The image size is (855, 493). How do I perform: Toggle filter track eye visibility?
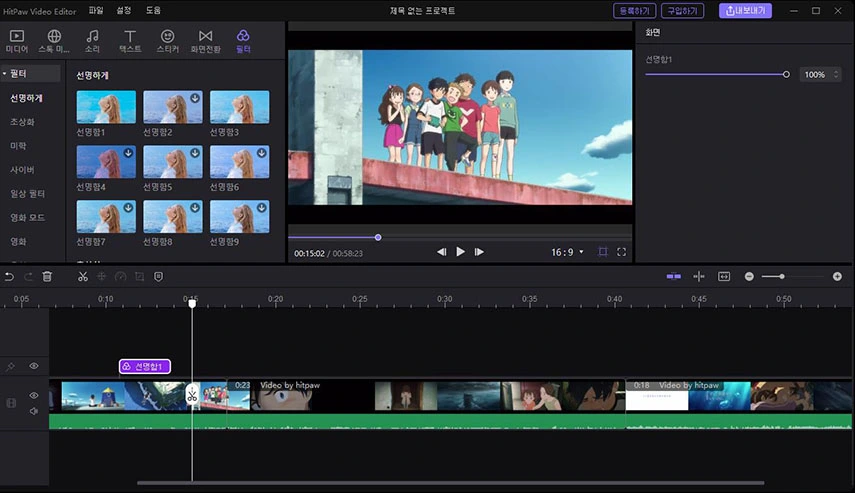[34, 366]
